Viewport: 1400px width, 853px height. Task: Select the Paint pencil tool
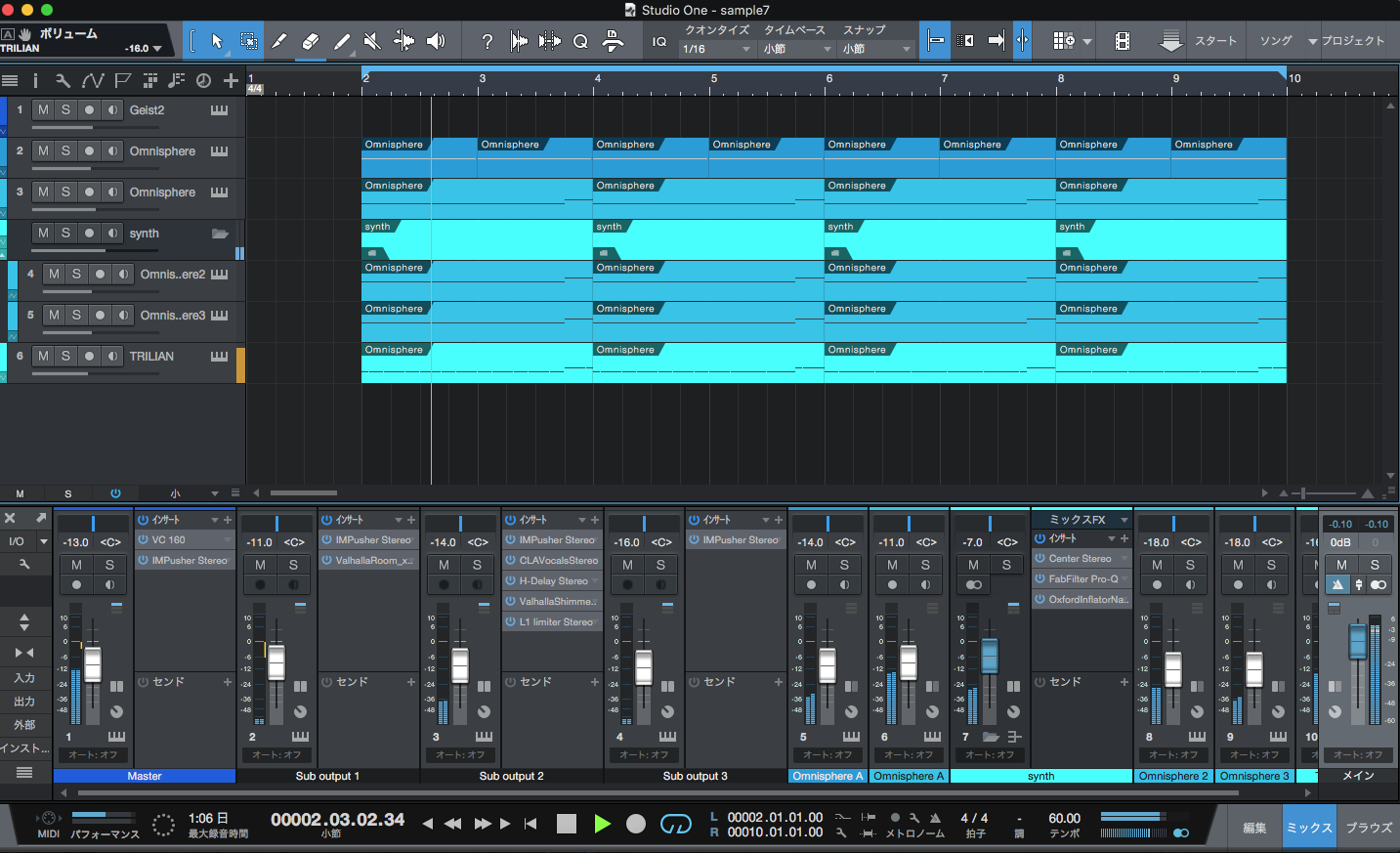[342, 41]
